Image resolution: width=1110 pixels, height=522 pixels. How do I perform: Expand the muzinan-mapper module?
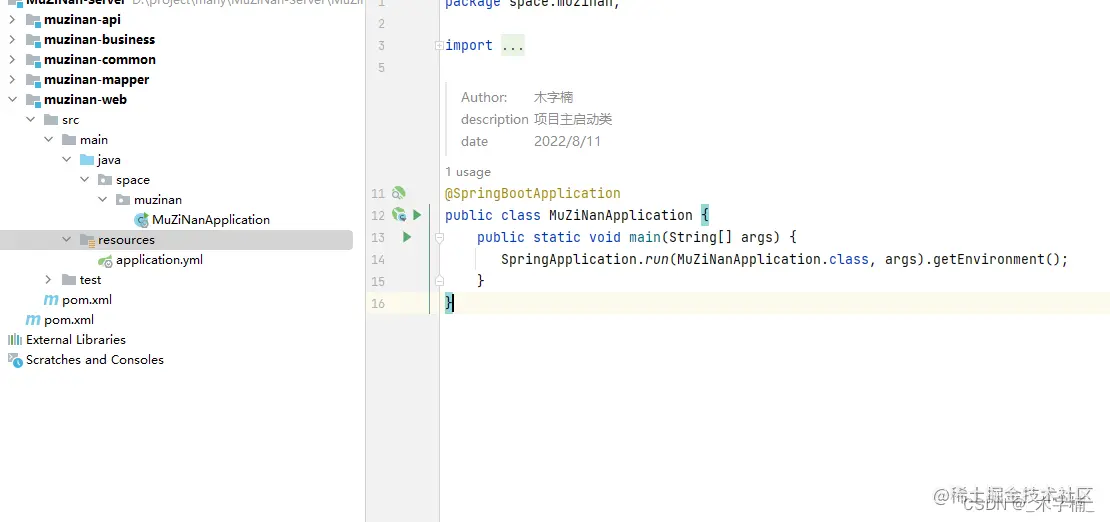tap(12, 80)
